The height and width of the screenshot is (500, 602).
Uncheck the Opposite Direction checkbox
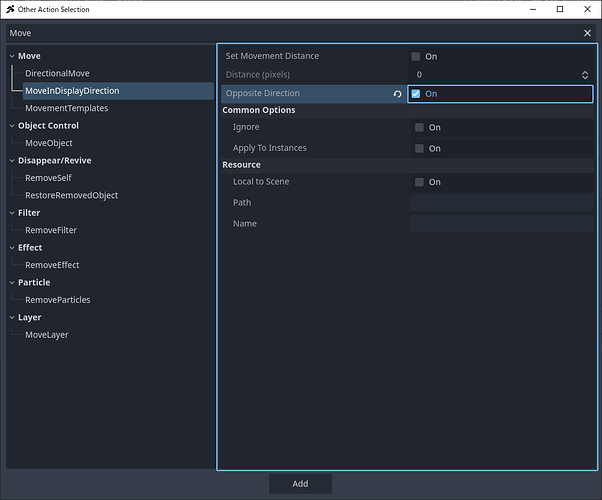click(x=416, y=94)
